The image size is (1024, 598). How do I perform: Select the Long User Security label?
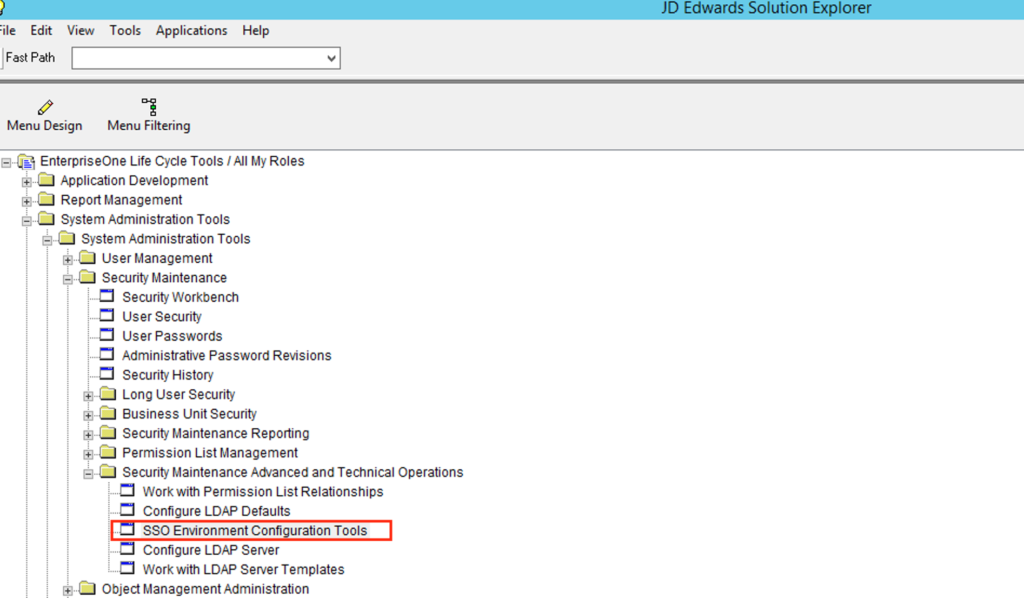[178, 394]
